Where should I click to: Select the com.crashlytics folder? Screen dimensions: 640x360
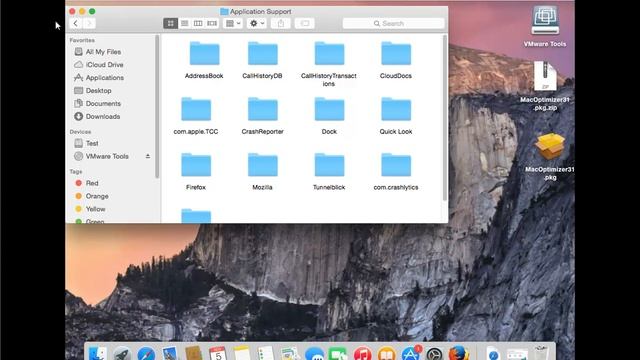coord(396,172)
